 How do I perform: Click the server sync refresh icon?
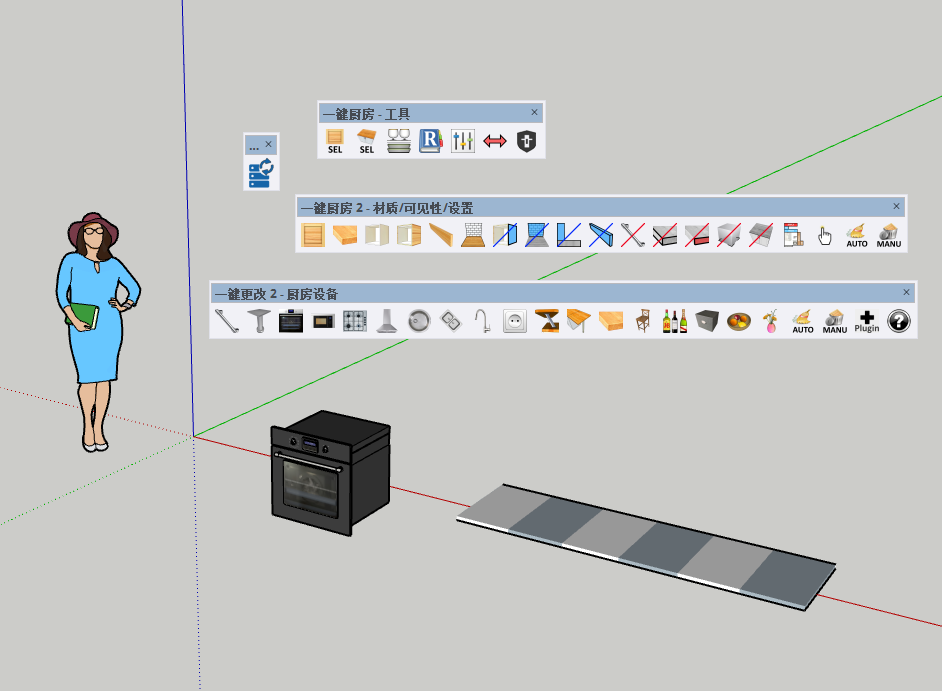(x=261, y=174)
